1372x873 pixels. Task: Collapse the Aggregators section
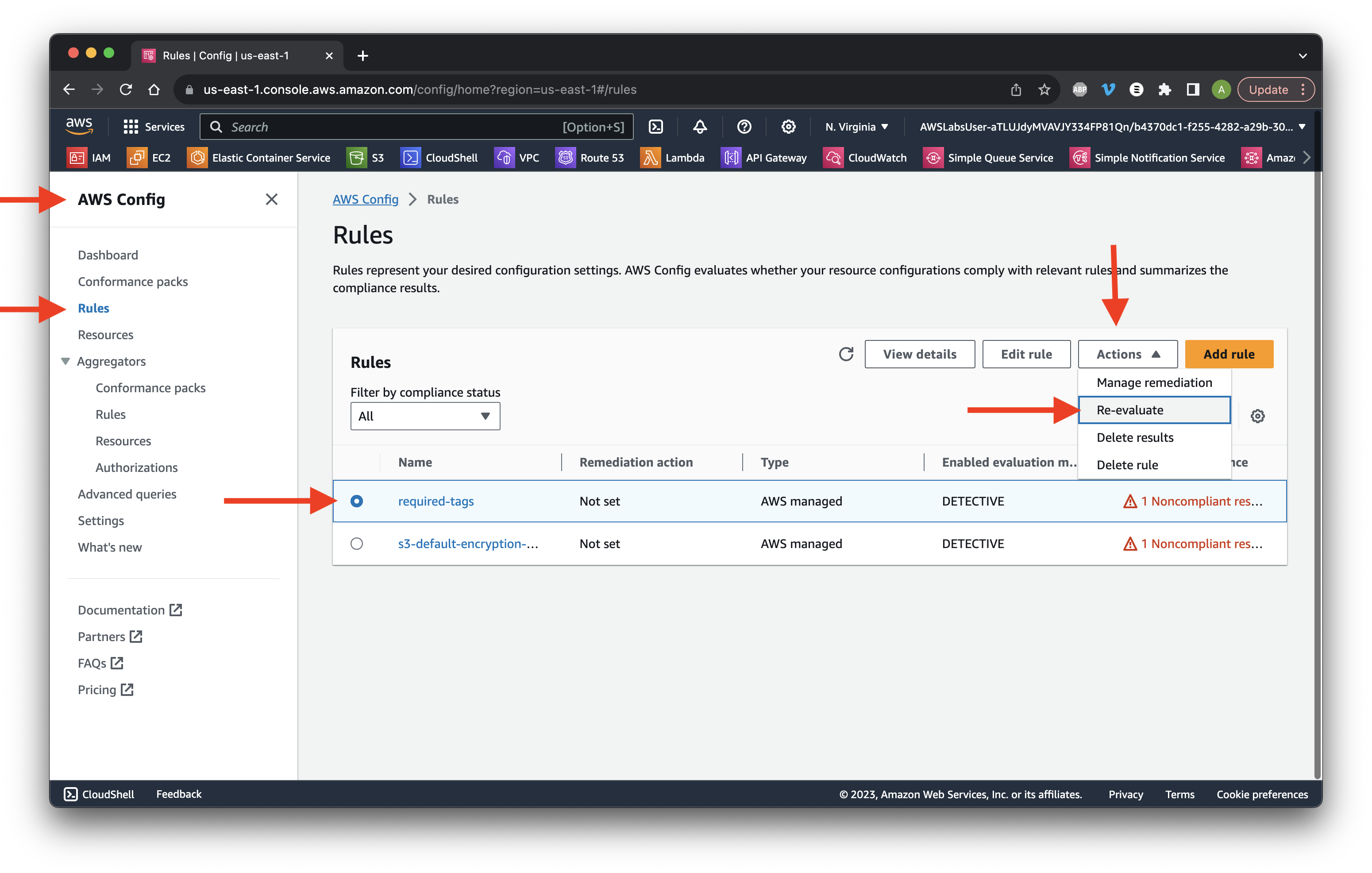pos(66,361)
